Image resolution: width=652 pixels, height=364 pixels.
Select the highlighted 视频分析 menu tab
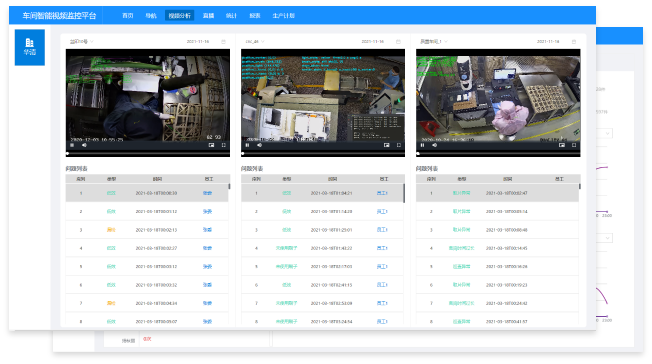click(x=180, y=16)
